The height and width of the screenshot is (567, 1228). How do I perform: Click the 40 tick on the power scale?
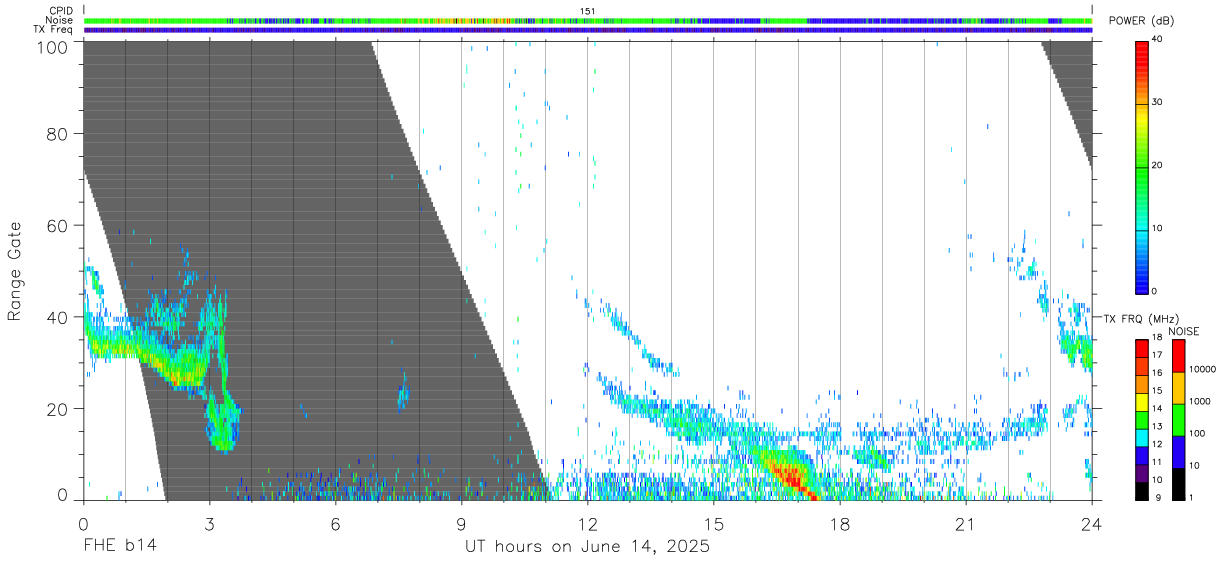(x=1158, y=39)
